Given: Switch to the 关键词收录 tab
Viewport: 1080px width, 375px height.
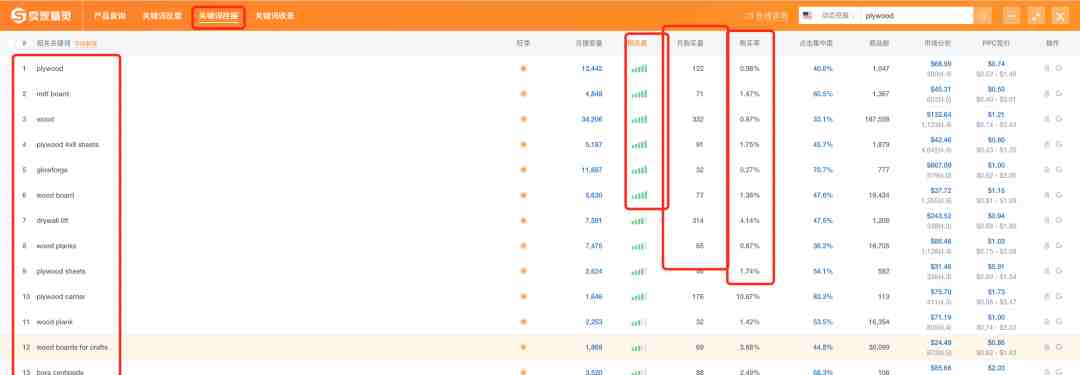Looking at the screenshot, I should pos(275,15).
